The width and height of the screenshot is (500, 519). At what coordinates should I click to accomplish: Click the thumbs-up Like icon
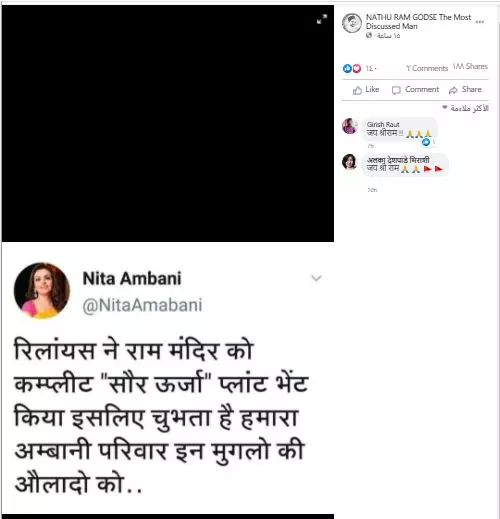[357, 90]
